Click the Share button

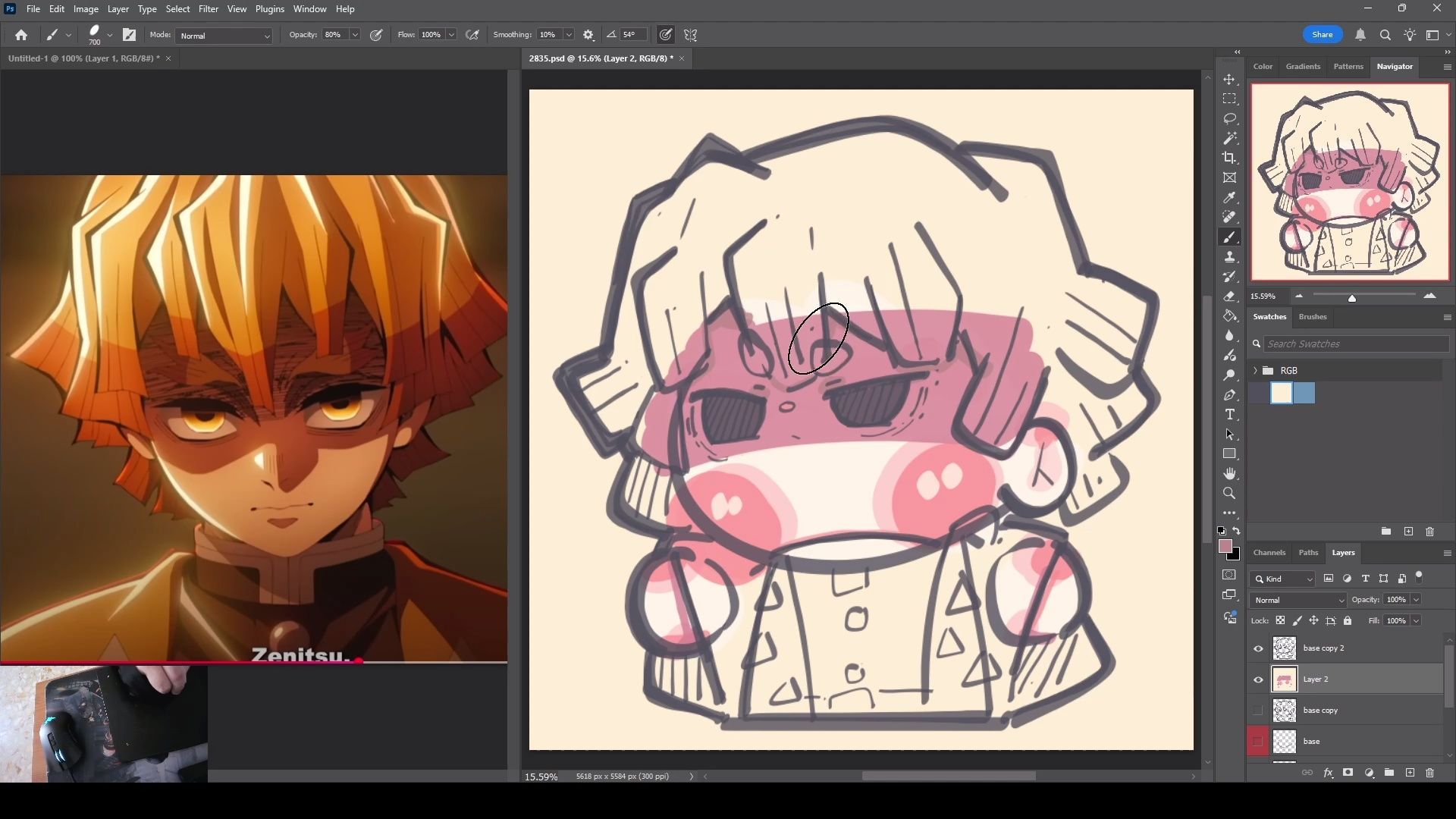point(1323,35)
